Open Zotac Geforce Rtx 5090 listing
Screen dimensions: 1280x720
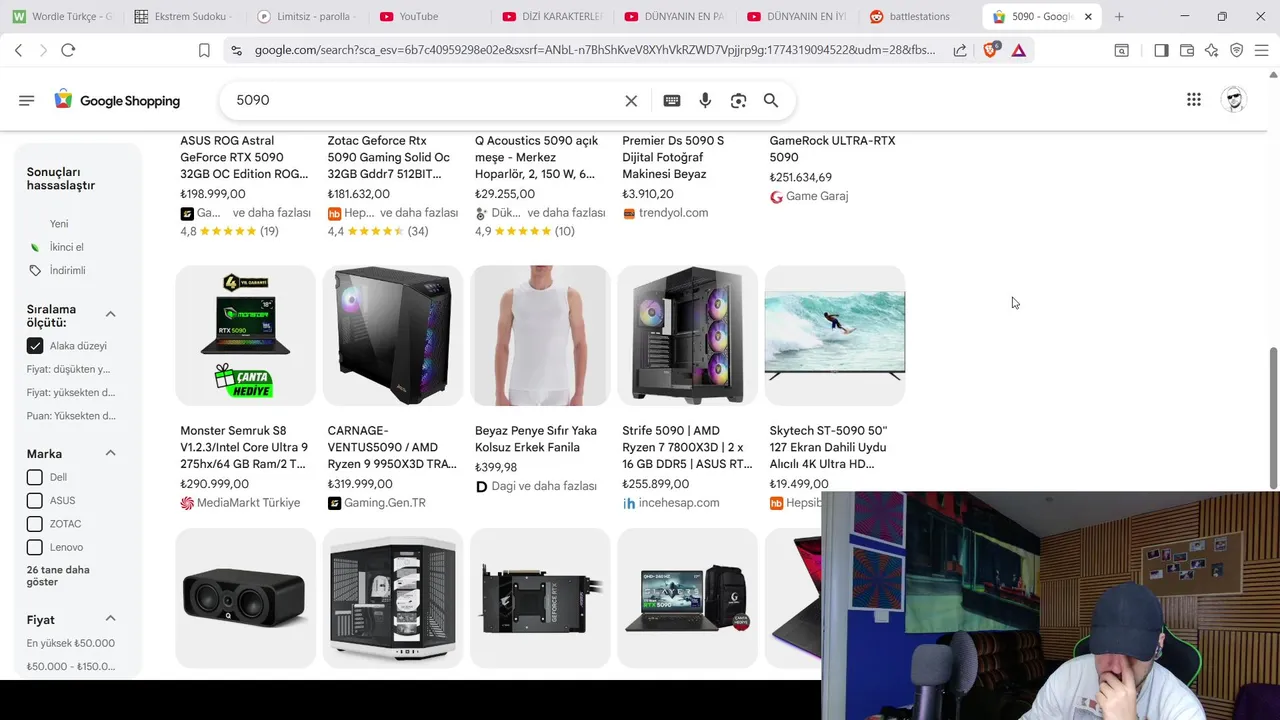390,157
